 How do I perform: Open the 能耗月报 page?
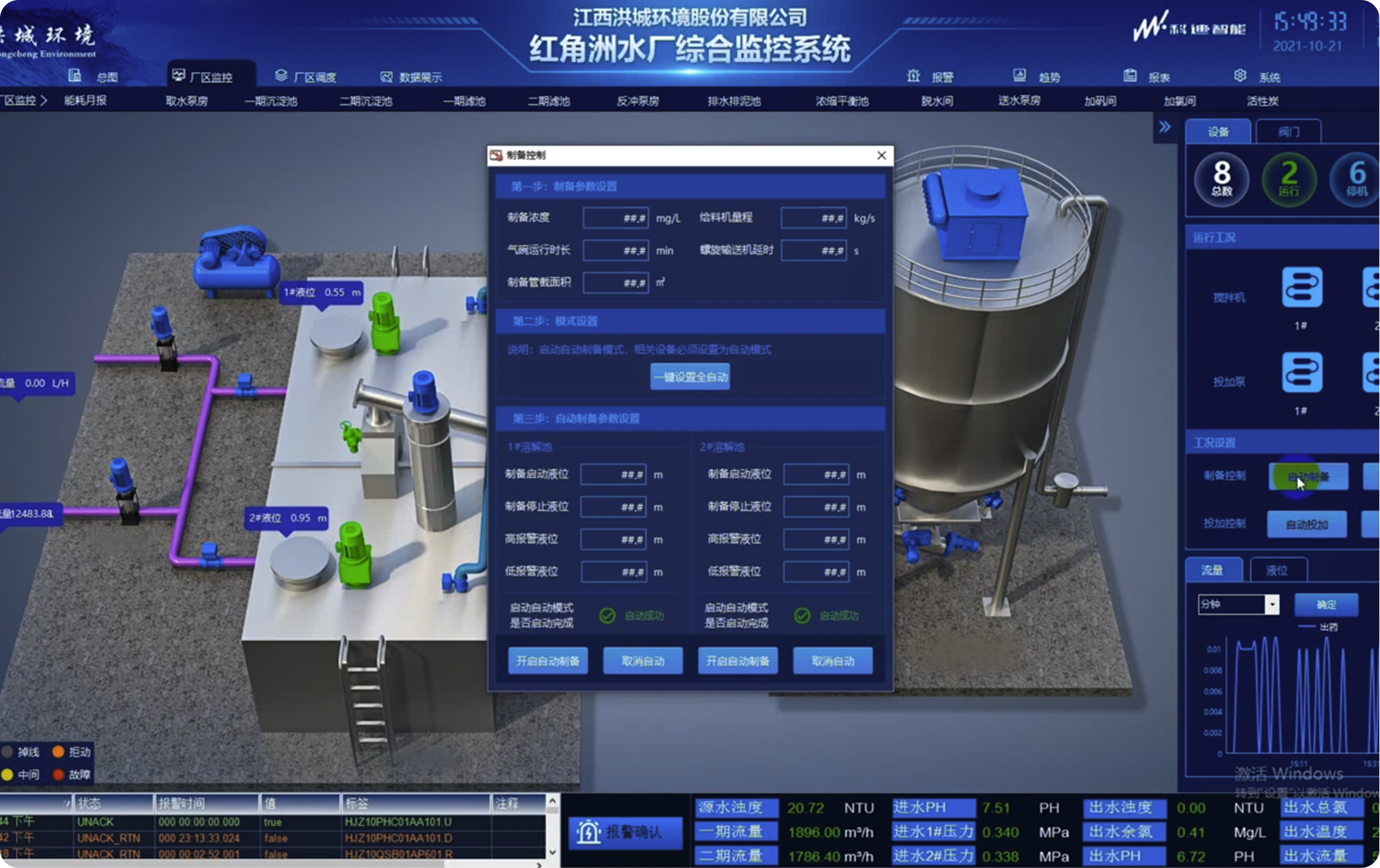point(85,100)
